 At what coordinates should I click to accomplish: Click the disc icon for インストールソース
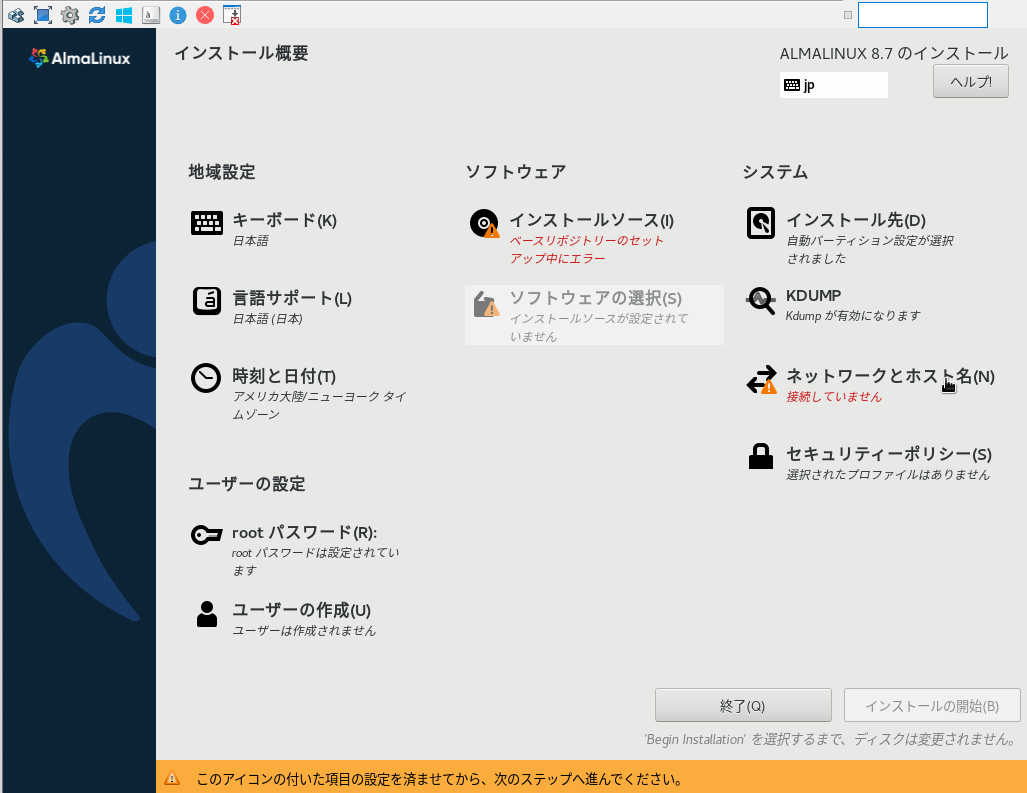485,223
